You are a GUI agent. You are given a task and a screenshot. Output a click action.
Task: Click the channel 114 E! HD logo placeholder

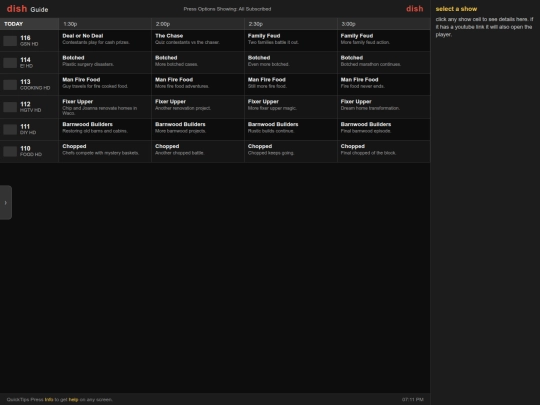tap(10, 63)
